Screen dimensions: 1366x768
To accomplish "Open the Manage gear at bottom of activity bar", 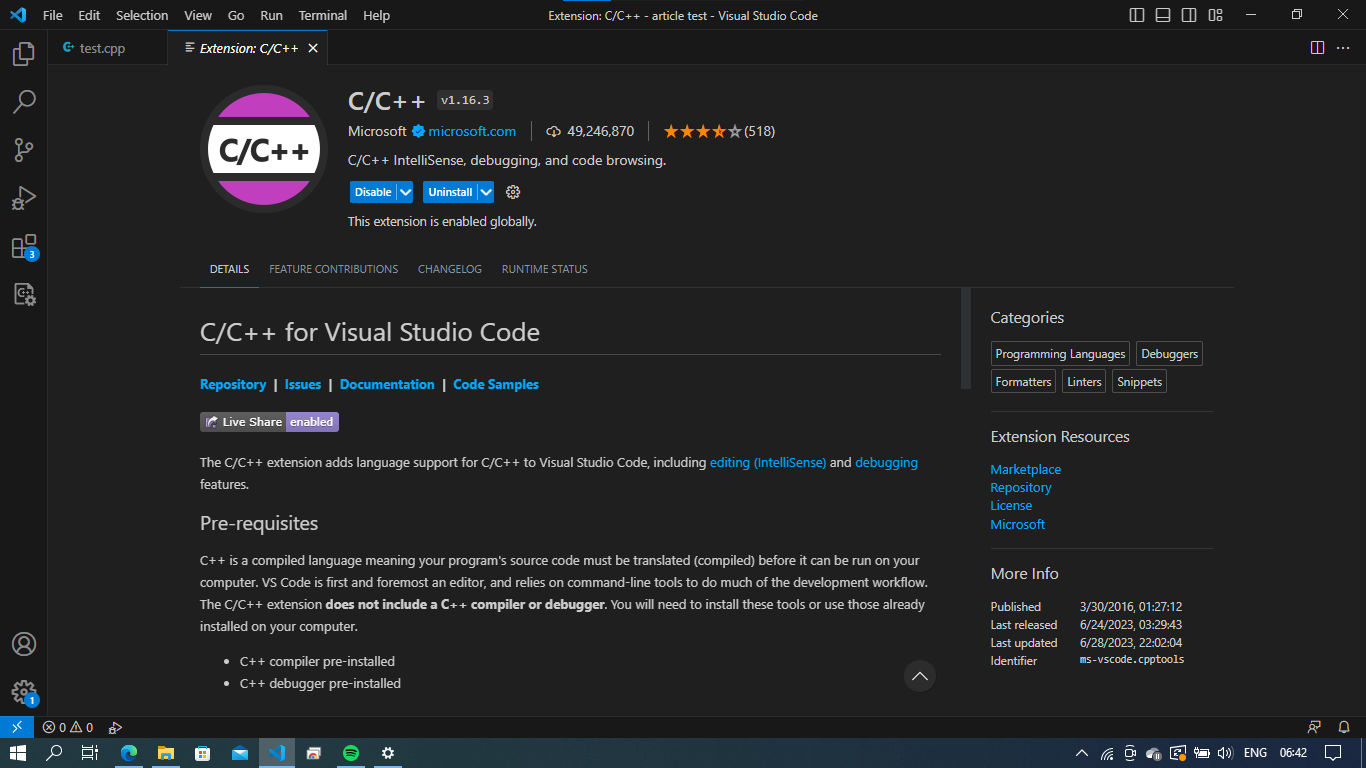I will (24, 692).
